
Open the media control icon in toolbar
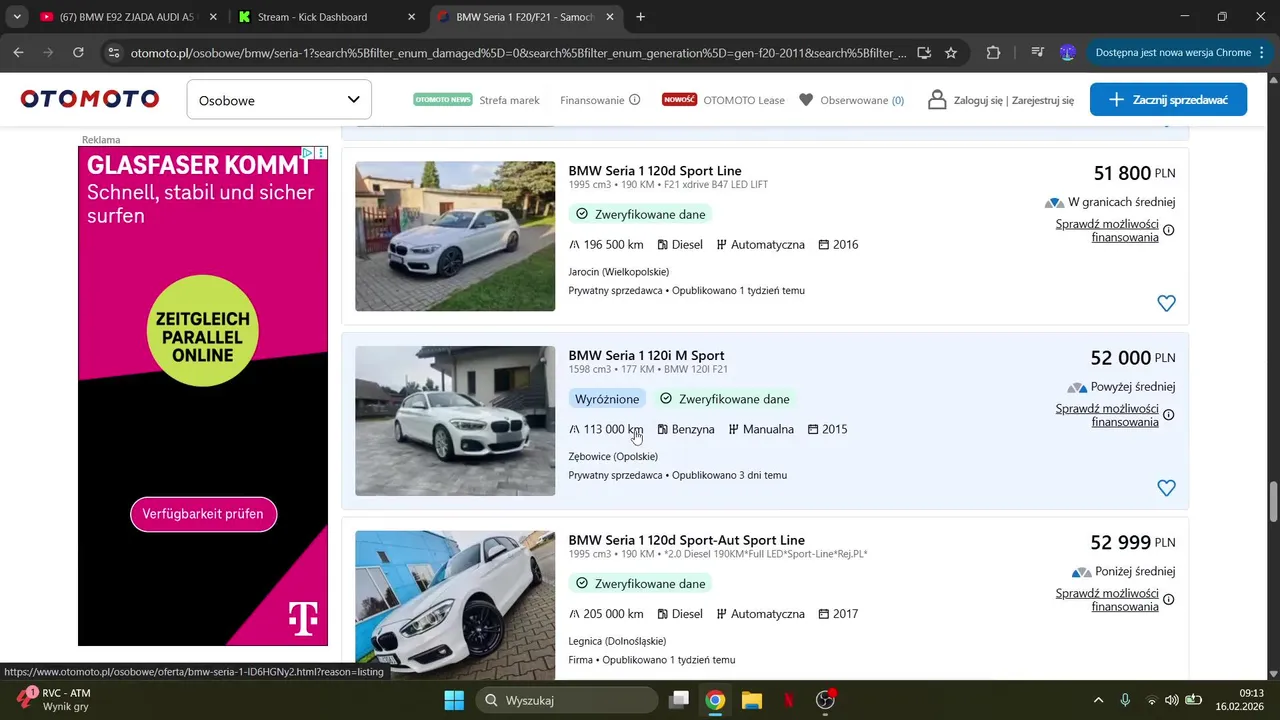(1038, 53)
